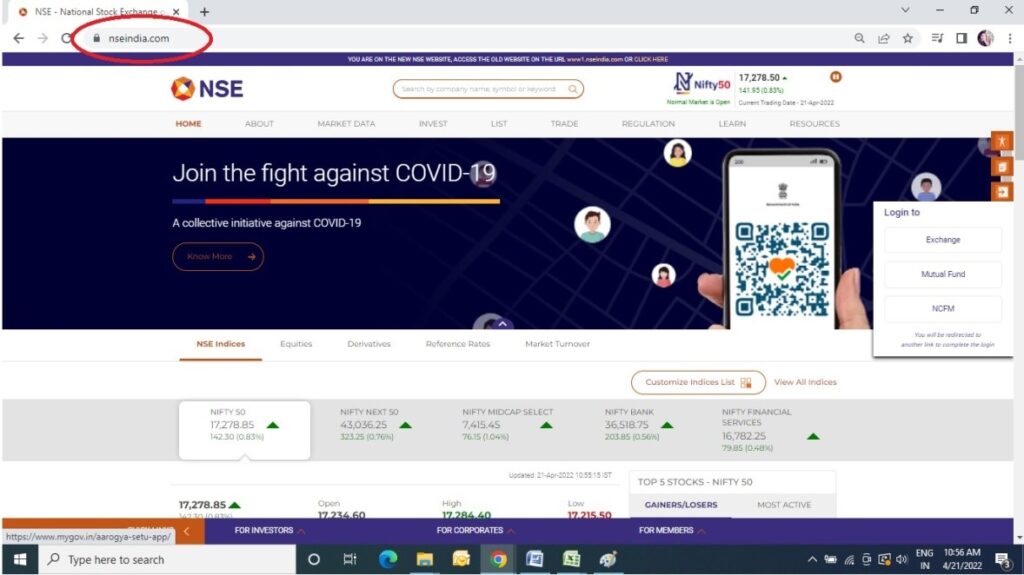Switch to the MOST ACTIVE tab
Viewport: 1024px width, 575px height.
(784, 505)
